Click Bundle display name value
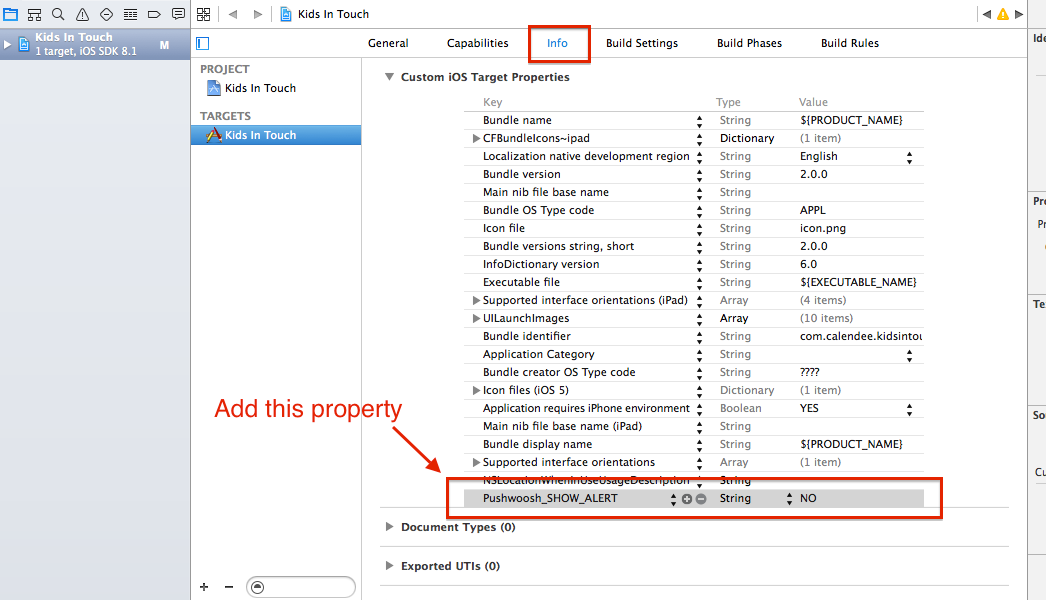This screenshot has width=1046, height=600. click(x=851, y=444)
